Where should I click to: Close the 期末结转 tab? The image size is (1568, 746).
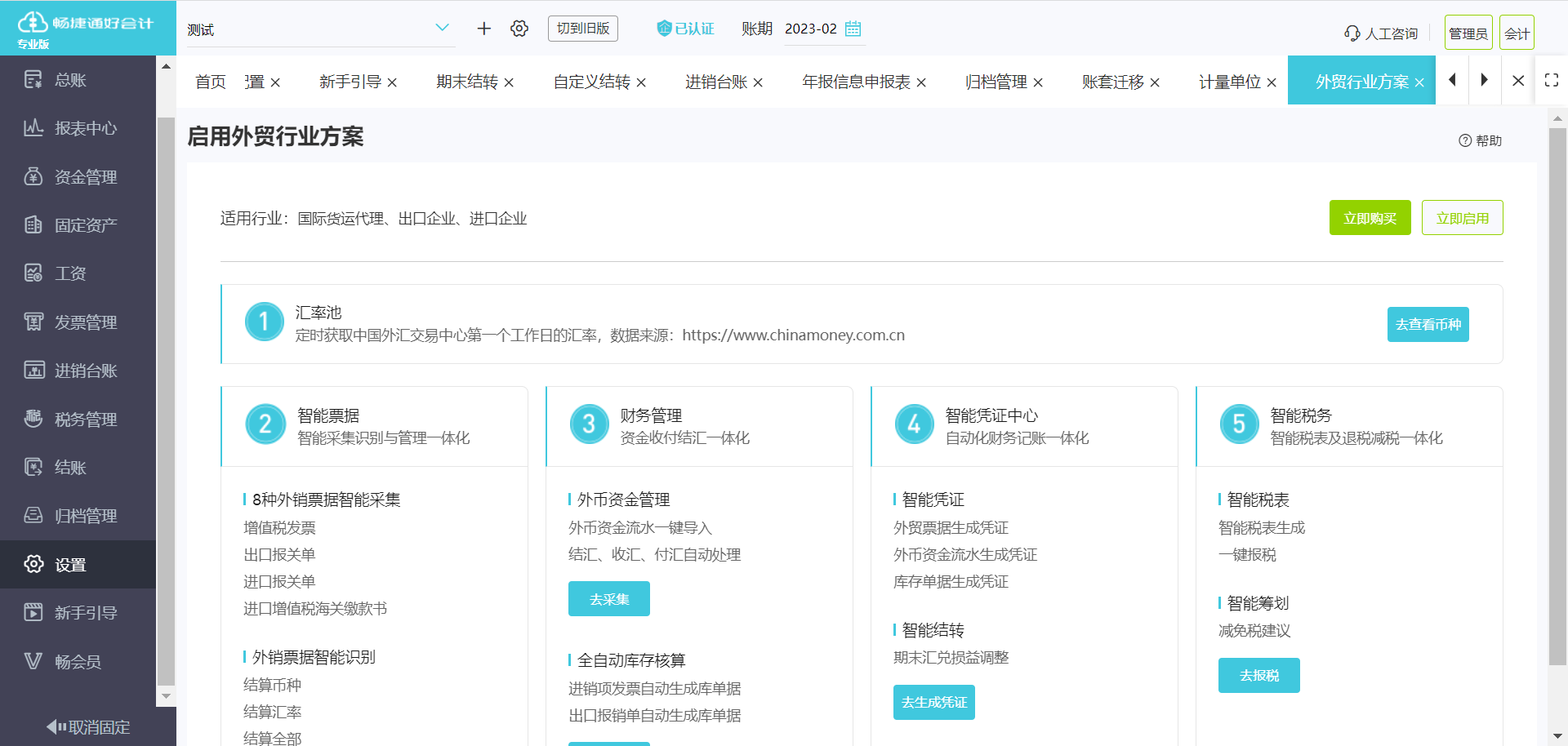point(509,82)
